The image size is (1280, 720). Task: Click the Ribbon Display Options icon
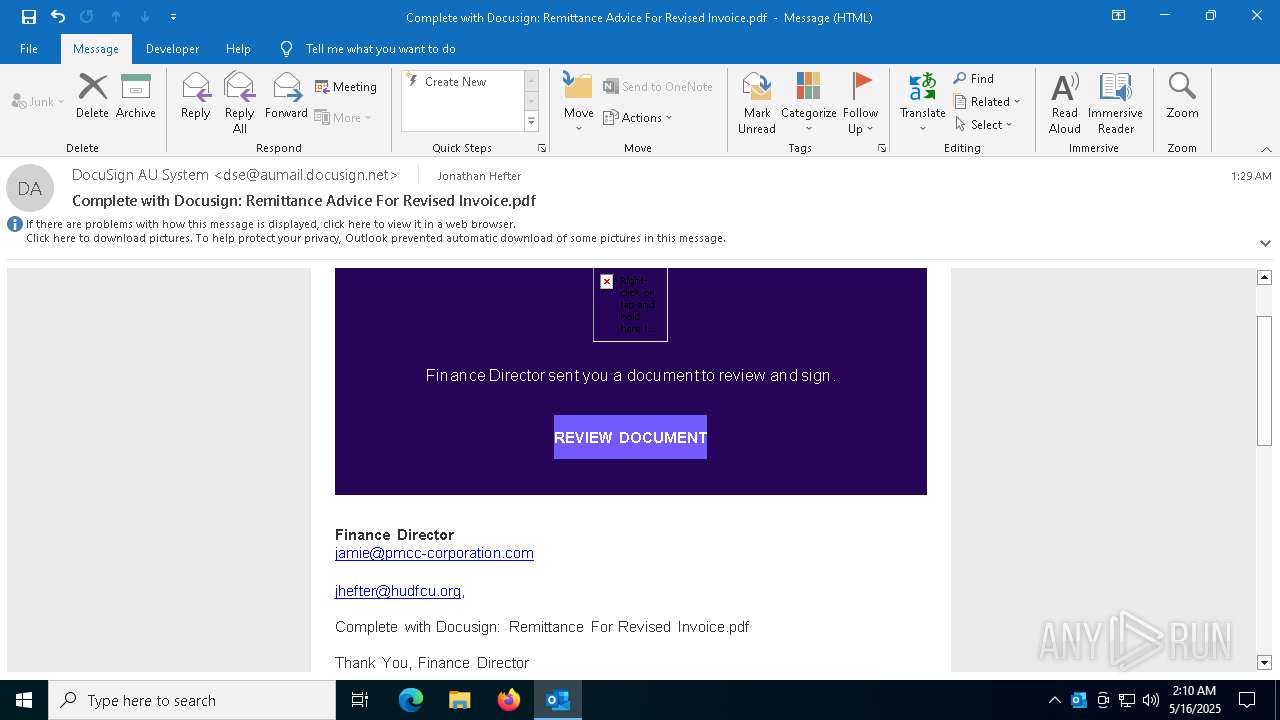1118,16
